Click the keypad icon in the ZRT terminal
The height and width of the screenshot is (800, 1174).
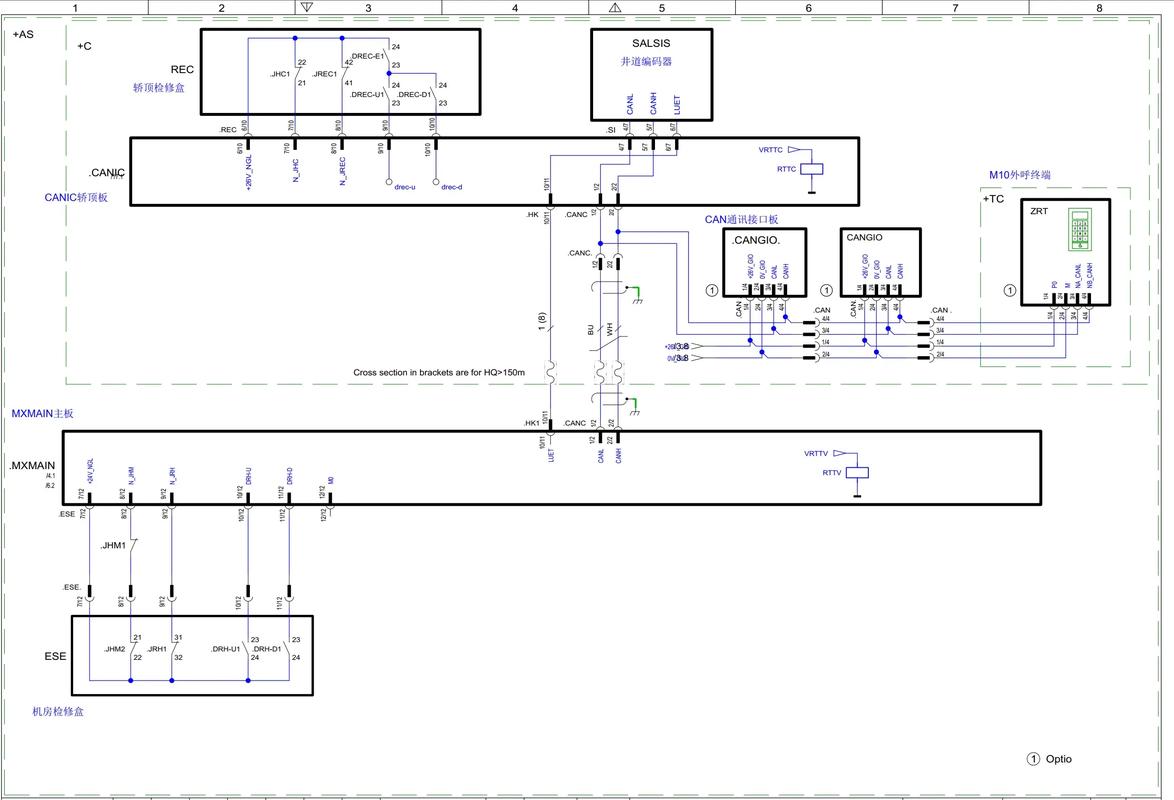1080,229
